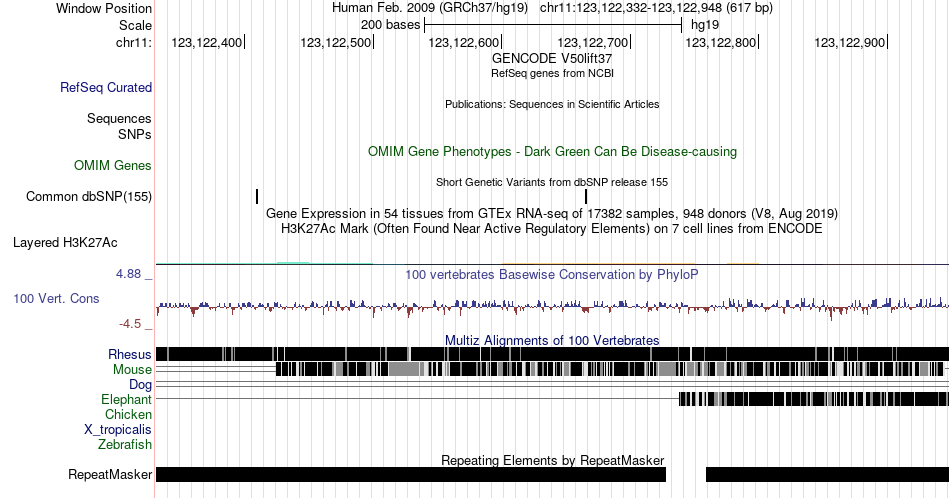Click the Sequences track label

119,119
